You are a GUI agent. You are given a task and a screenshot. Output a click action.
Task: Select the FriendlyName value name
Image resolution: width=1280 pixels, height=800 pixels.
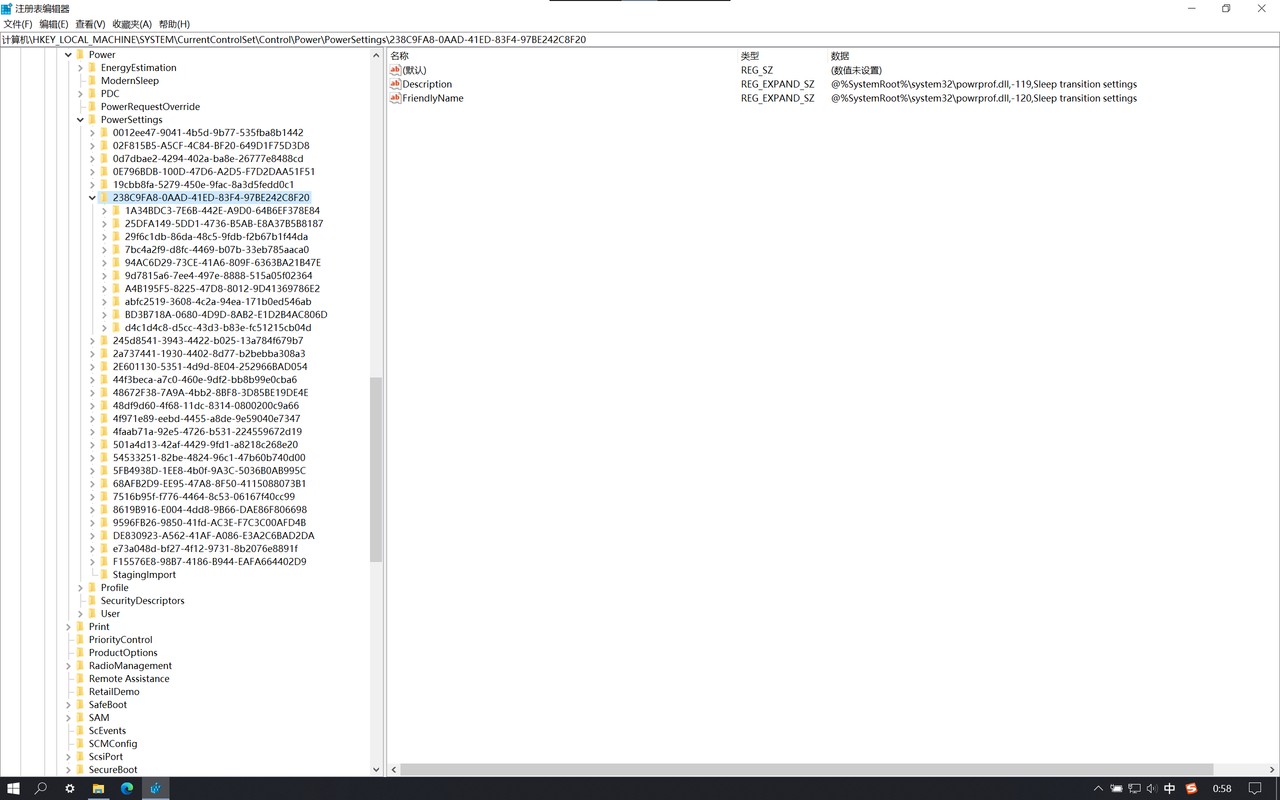433,98
